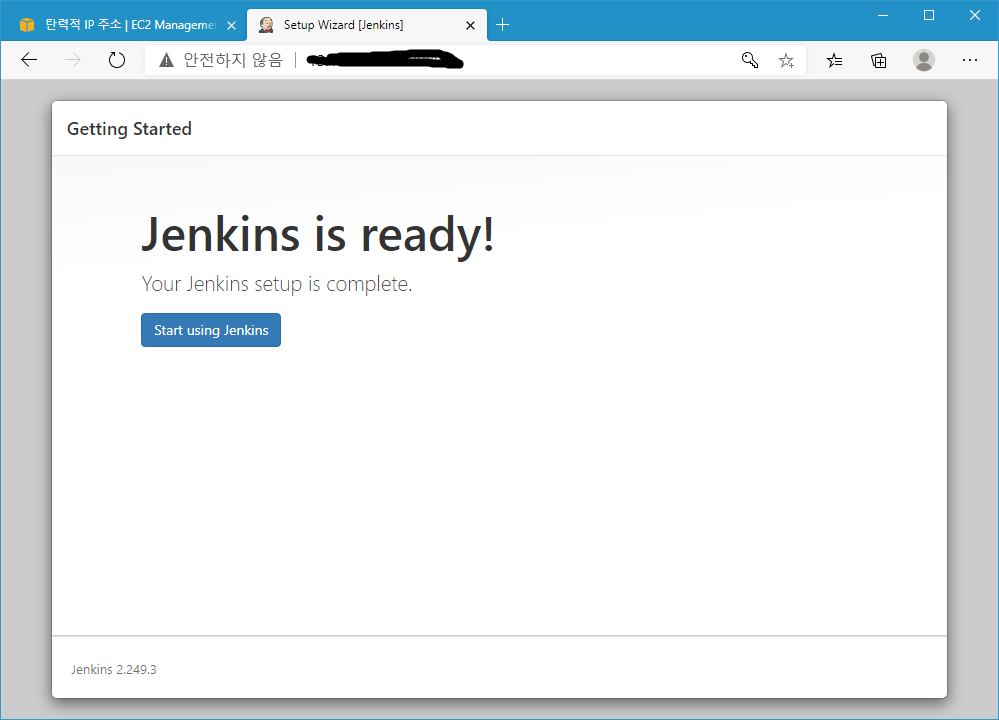
Task: Select the Setup Wizard [Jenkins] tab
Action: (x=366, y=25)
